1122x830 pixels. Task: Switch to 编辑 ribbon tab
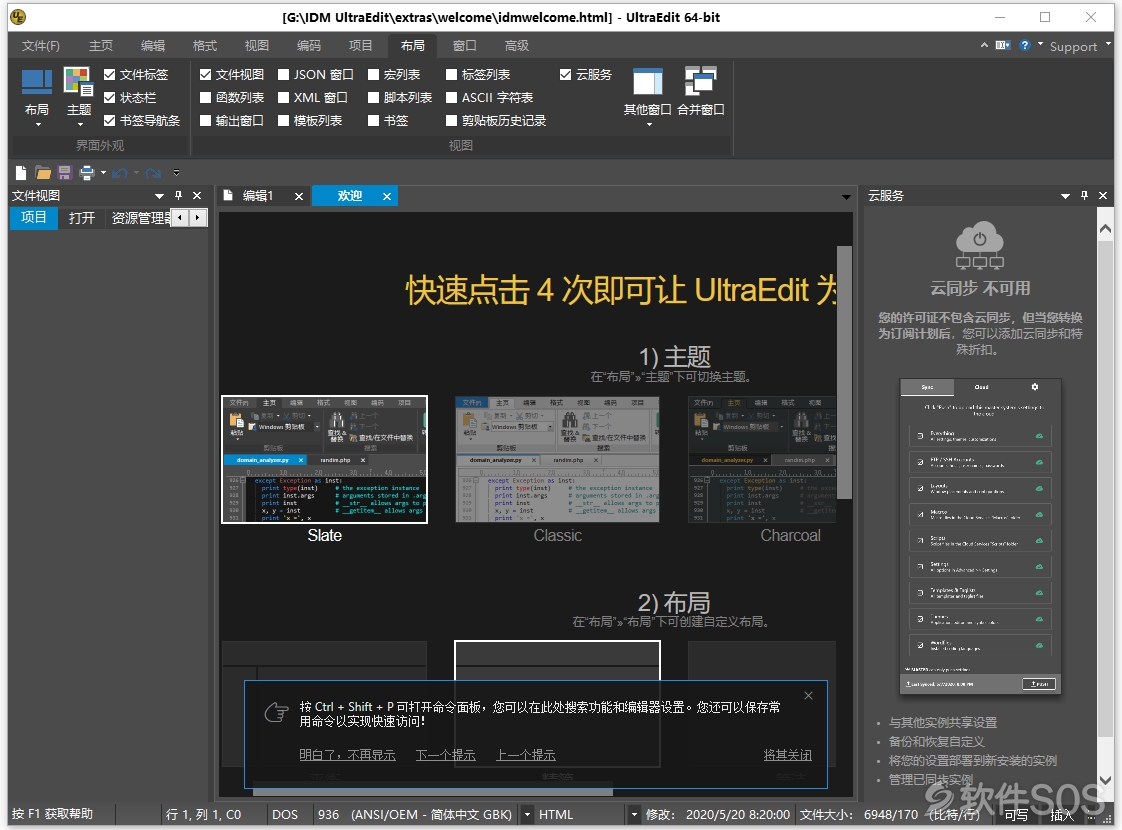tap(153, 45)
